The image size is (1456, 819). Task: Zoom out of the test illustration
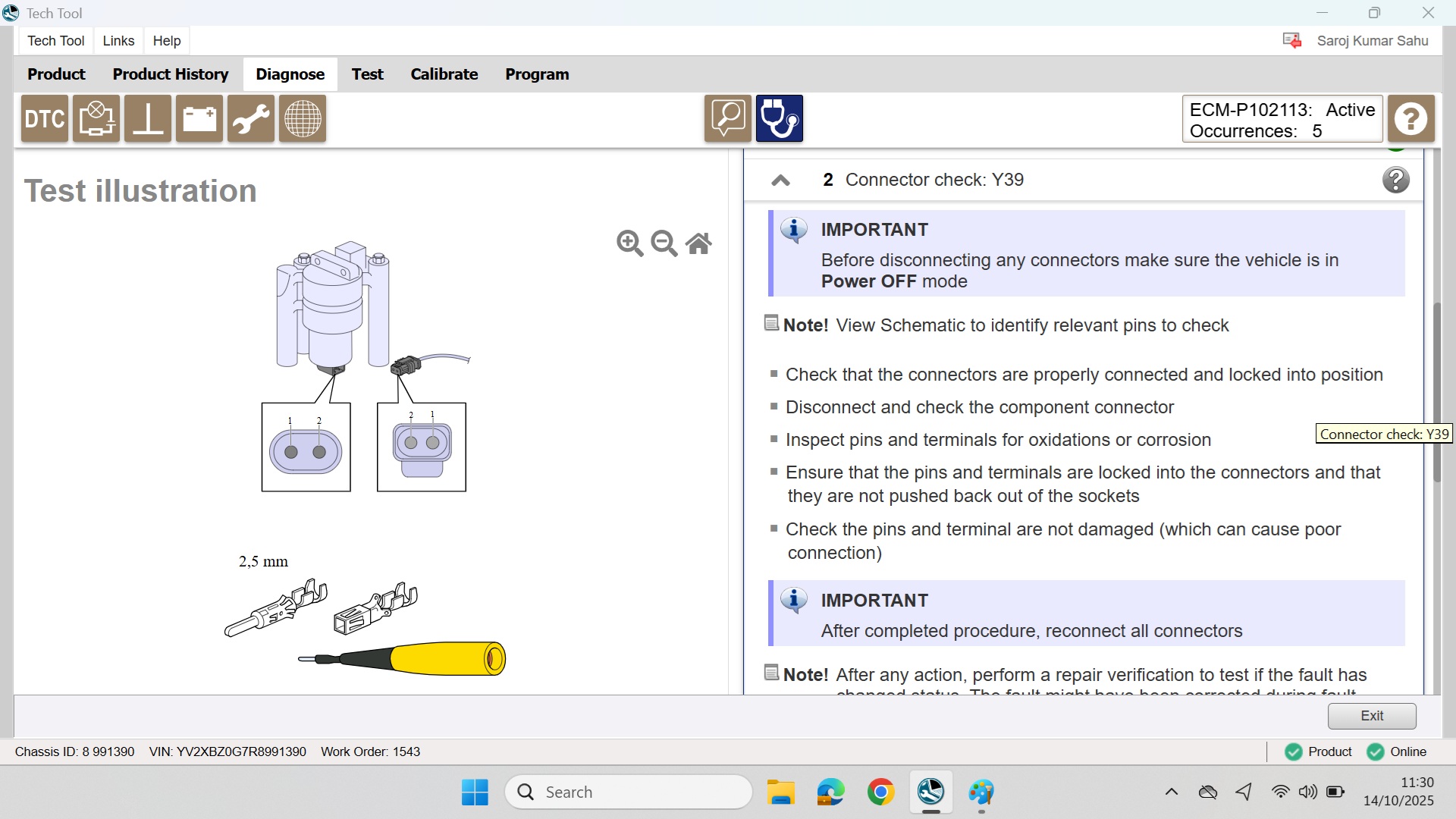664,243
